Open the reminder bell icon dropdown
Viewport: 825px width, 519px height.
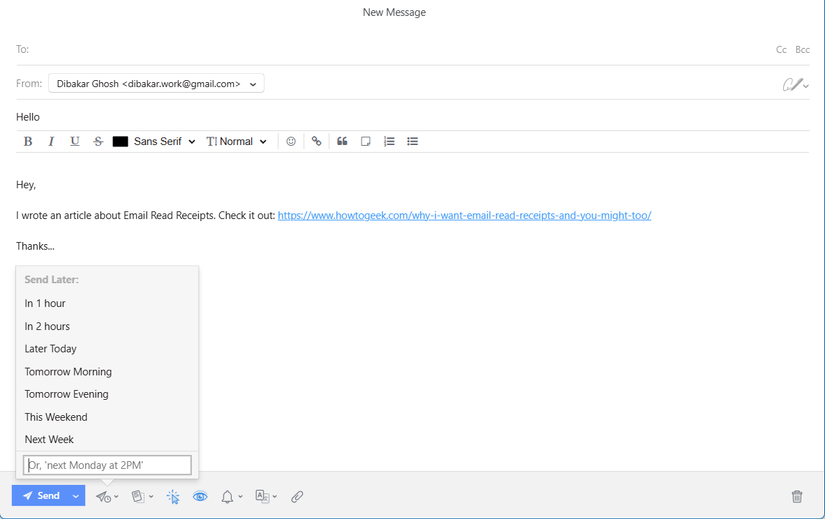[x=232, y=496]
